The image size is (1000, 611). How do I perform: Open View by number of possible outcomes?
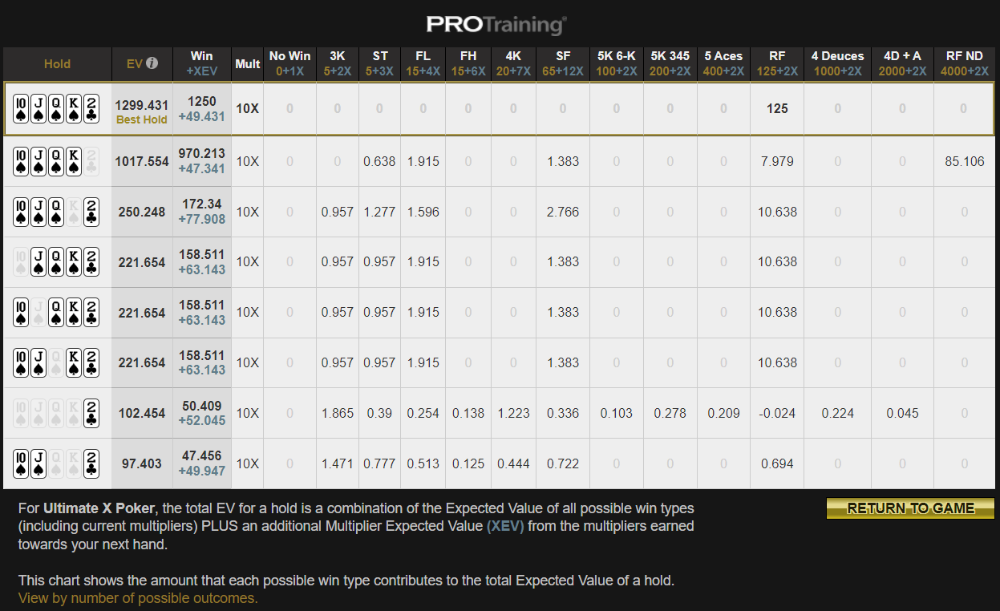coord(137,598)
